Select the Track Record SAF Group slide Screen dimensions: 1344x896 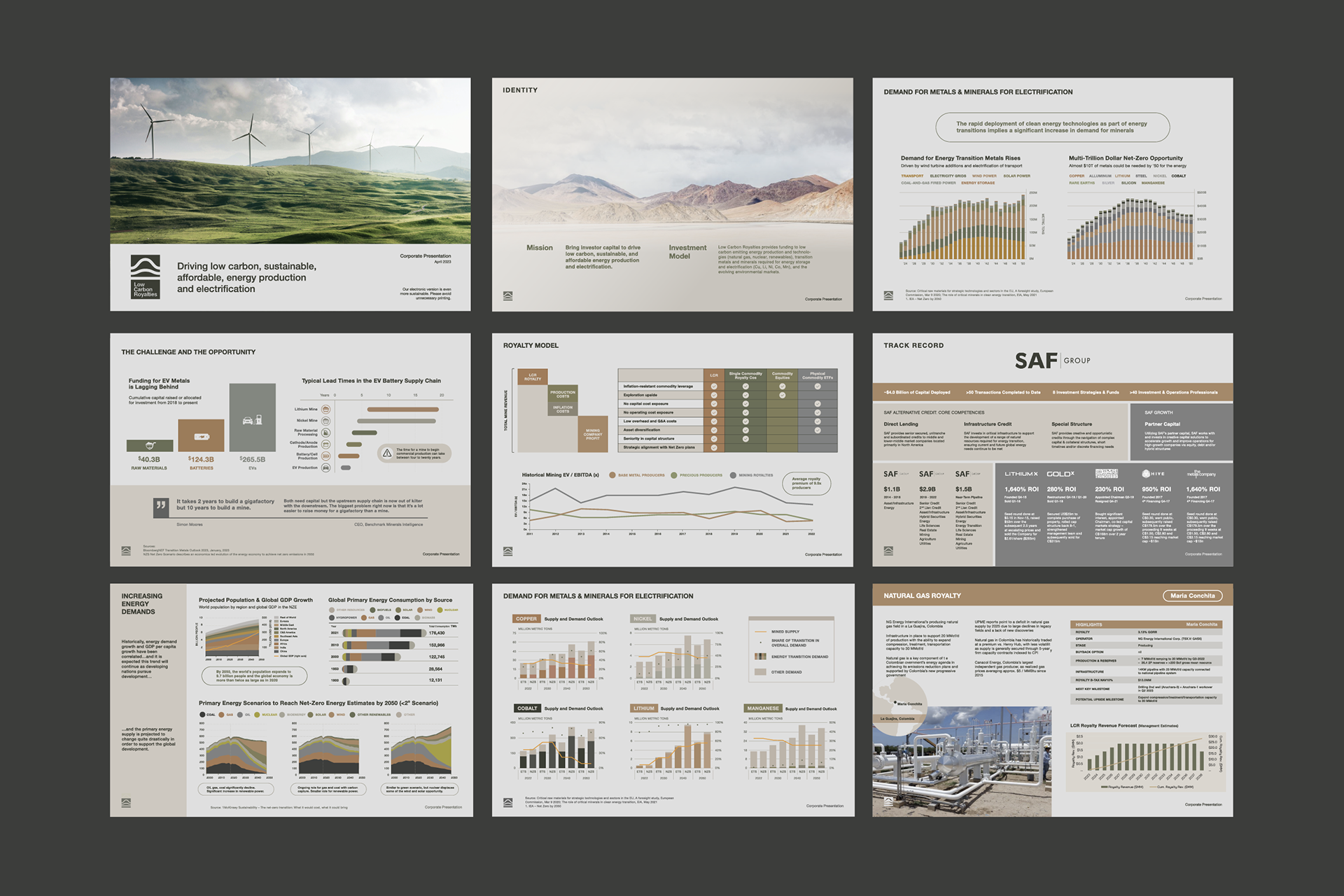point(1052,449)
